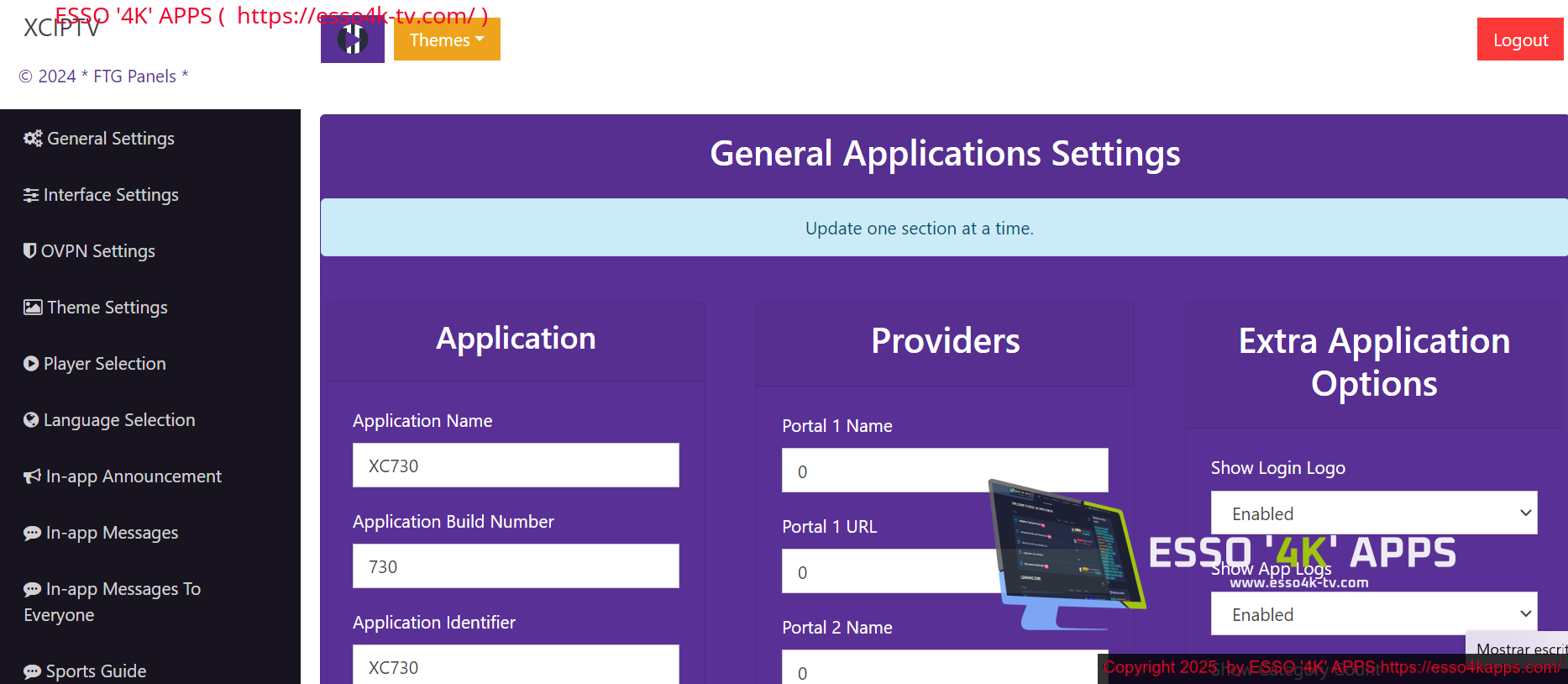Viewport: 1568px width, 684px height.
Task: Open the Themes dropdown menu
Action: [447, 39]
